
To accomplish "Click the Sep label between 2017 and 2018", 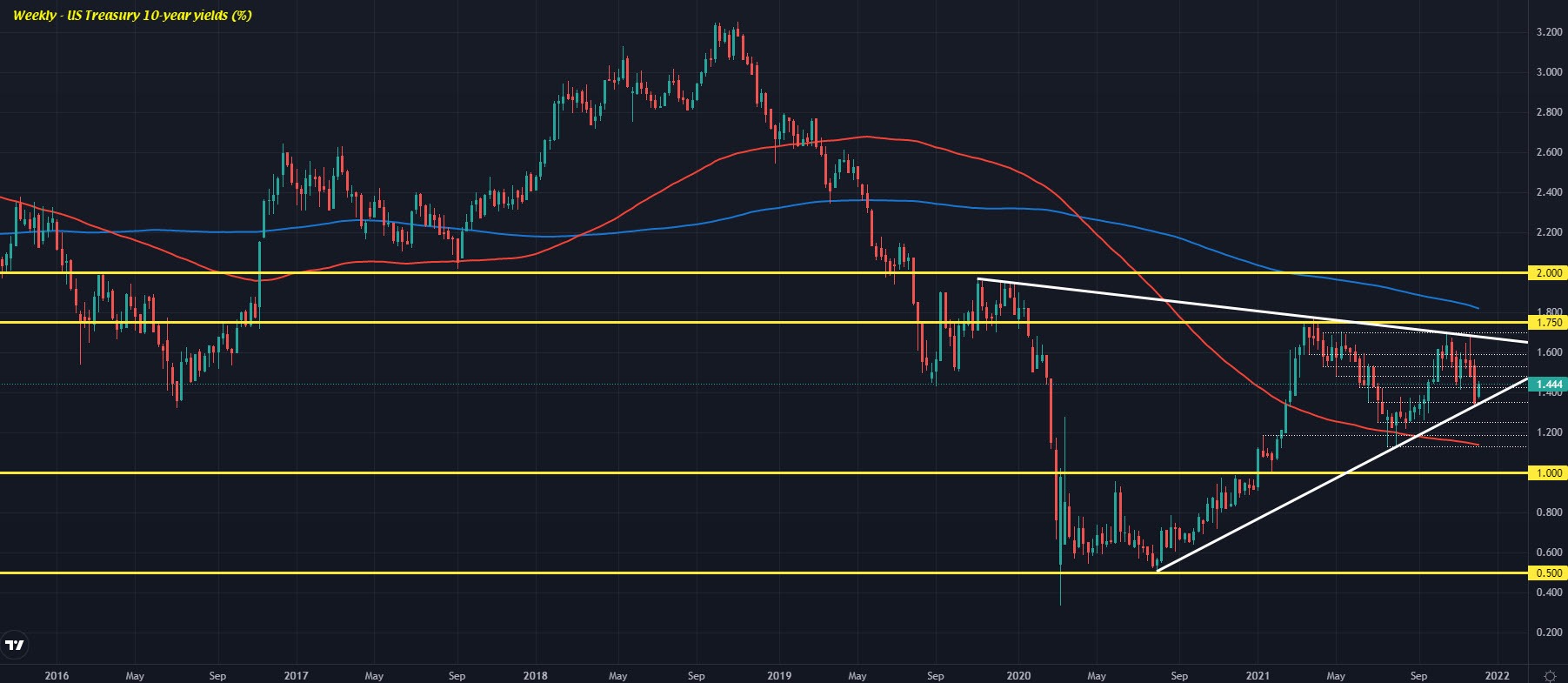I will click(x=457, y=675).
